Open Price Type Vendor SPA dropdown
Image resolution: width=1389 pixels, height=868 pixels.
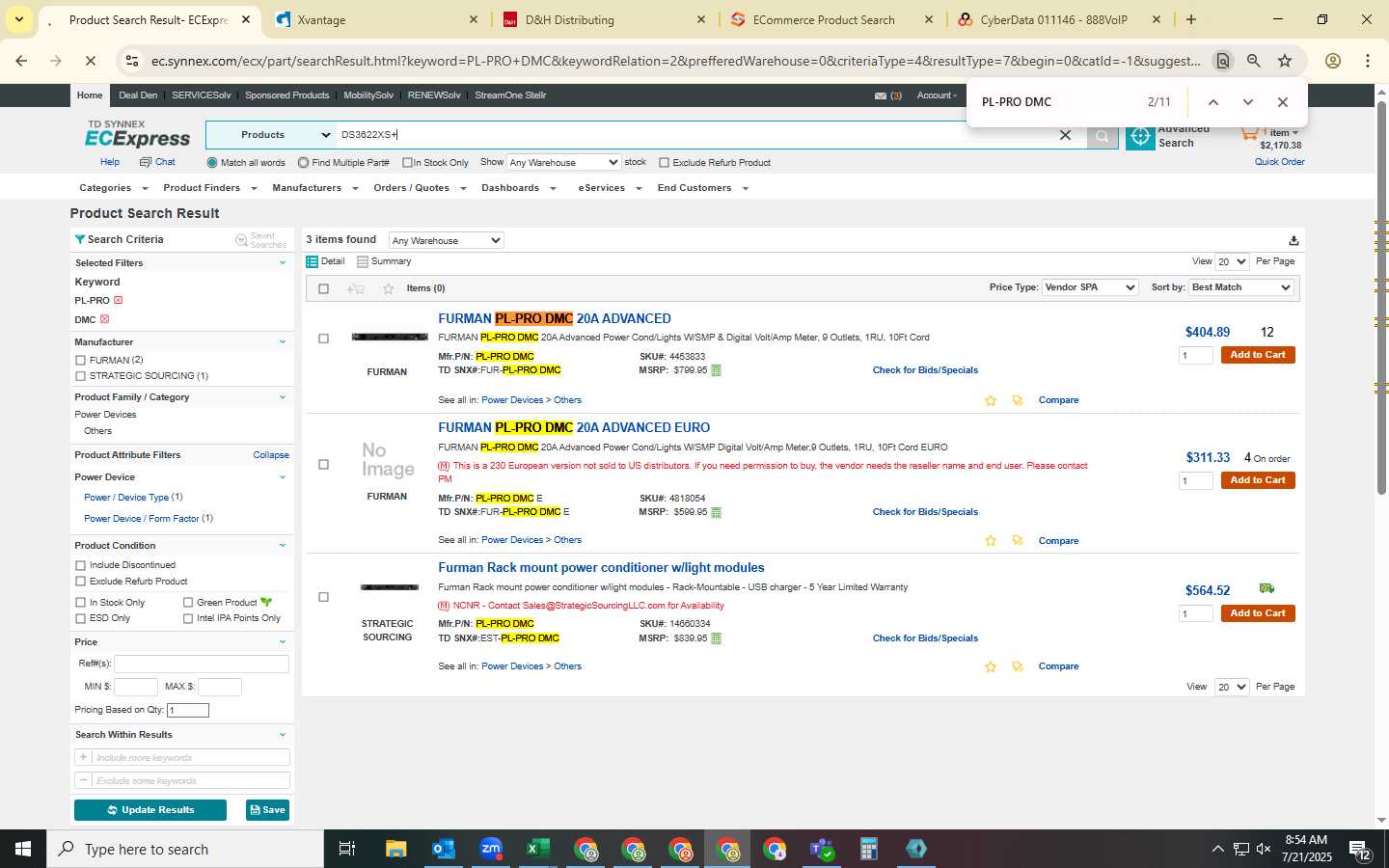click(1090, 287)
